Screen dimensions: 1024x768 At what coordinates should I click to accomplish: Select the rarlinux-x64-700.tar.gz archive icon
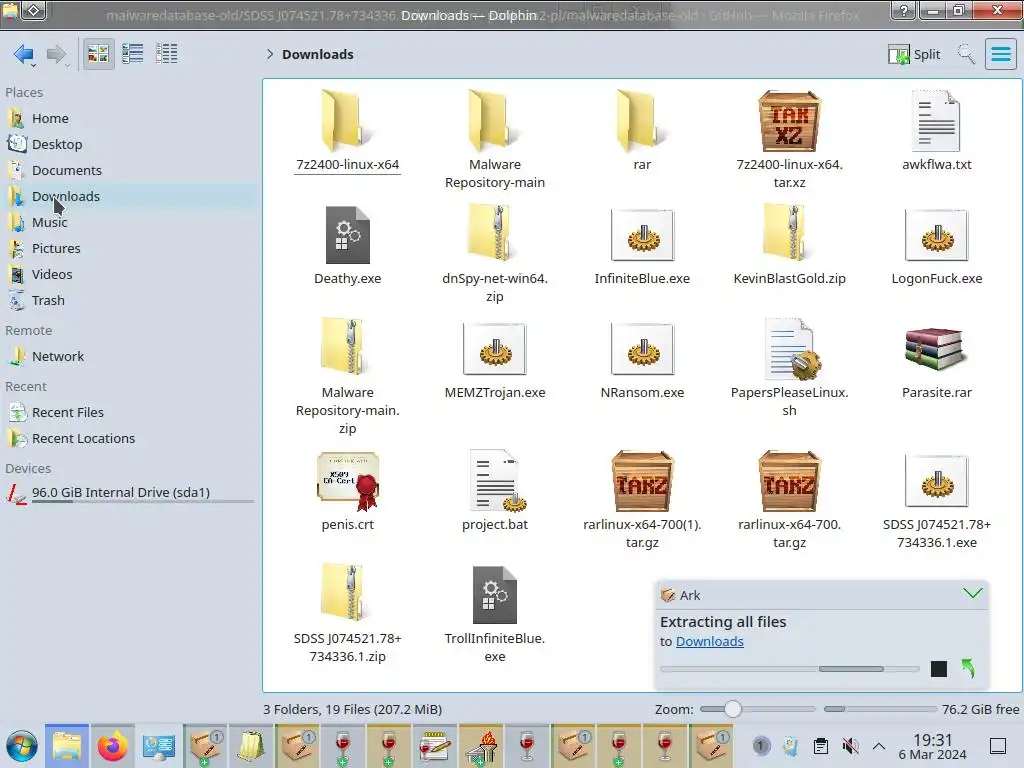point(790,481)
